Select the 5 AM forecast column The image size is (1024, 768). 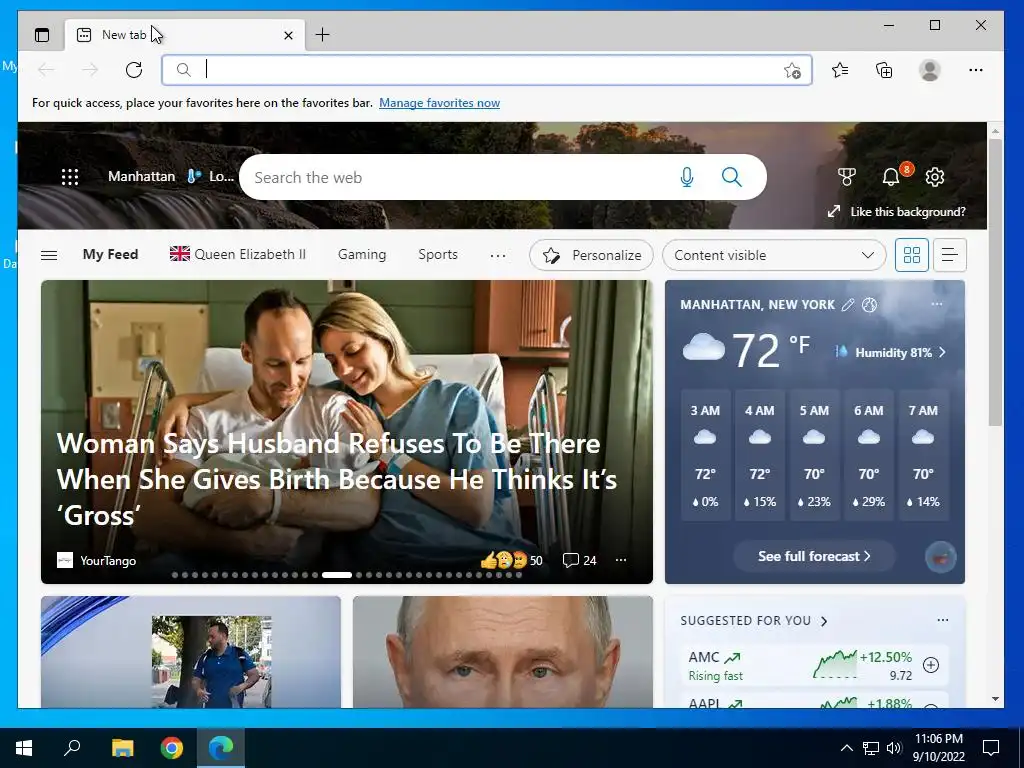tap(814, 455)
